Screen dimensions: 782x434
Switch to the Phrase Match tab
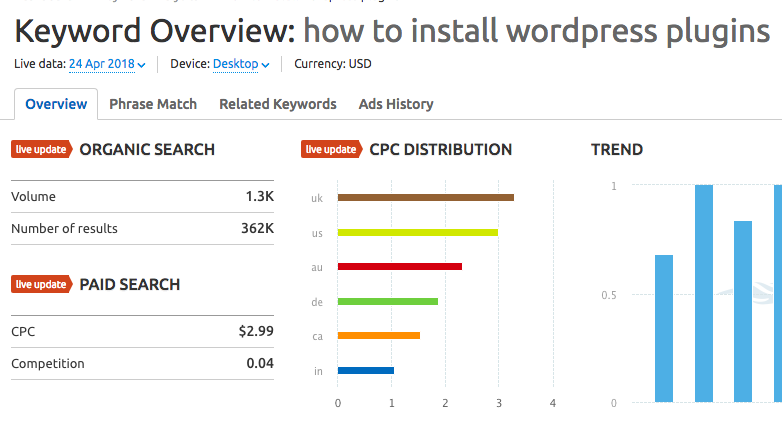pos(153,104)
